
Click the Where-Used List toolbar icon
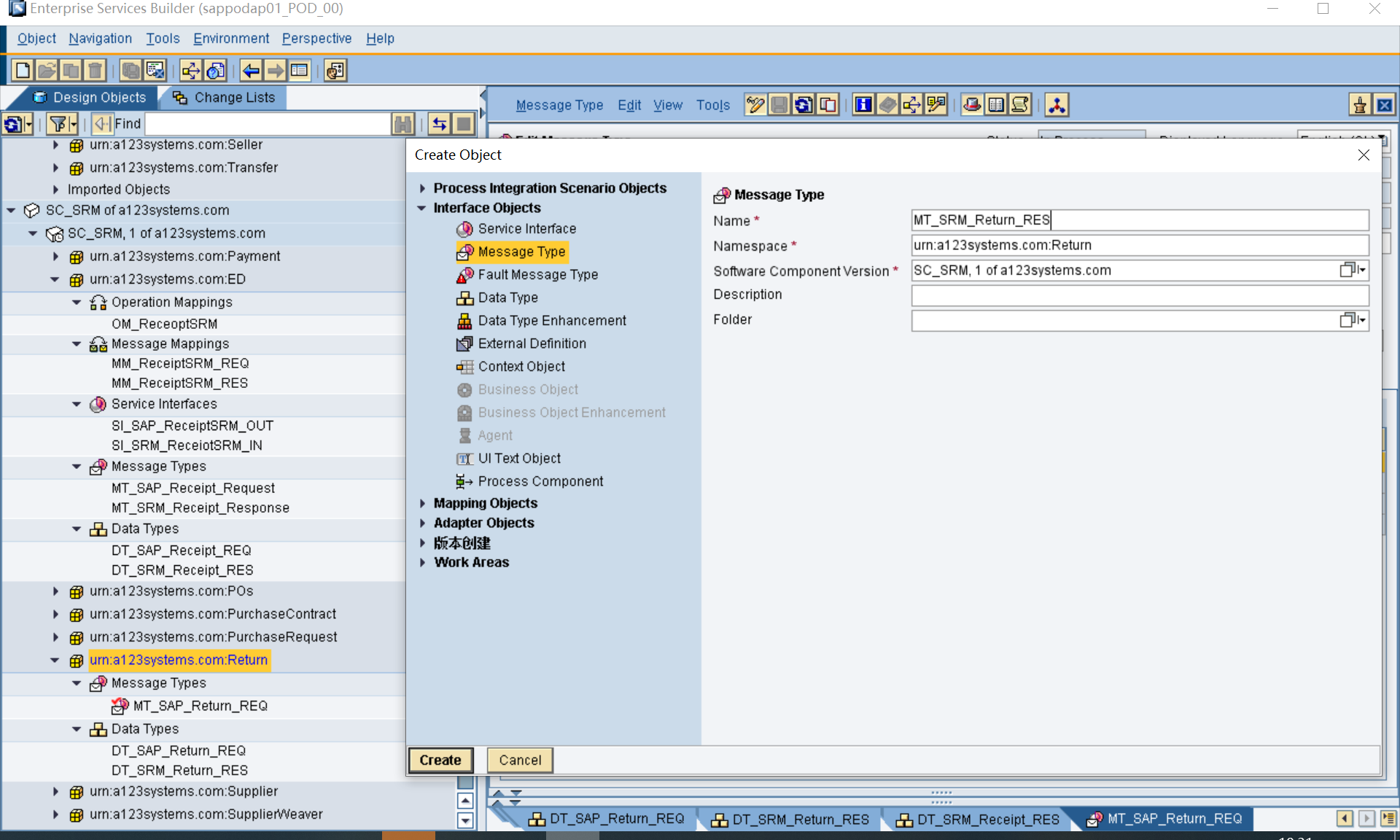pyautogui.click(x=191, y=70)
